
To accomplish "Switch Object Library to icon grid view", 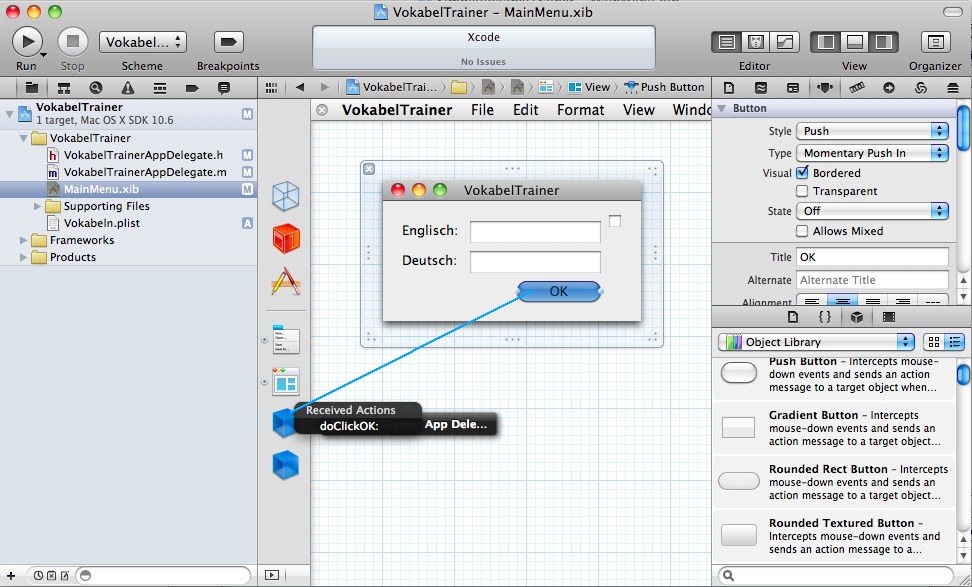I will pos(933,342).
